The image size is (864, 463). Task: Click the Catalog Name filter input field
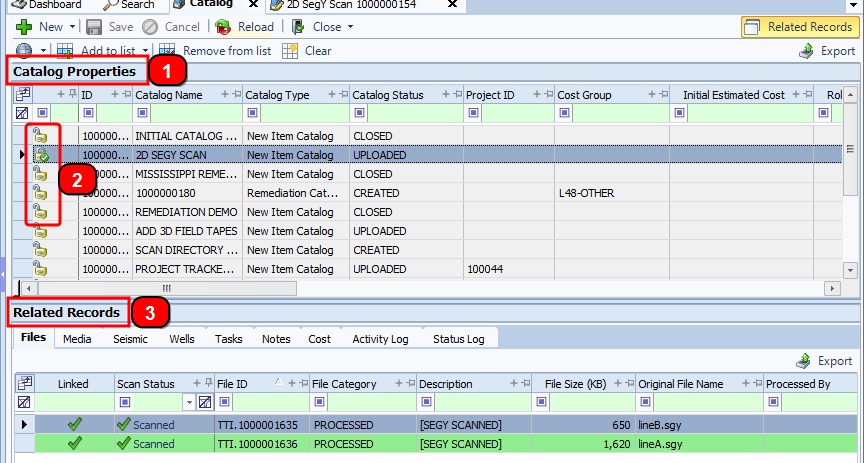point(196,113)
